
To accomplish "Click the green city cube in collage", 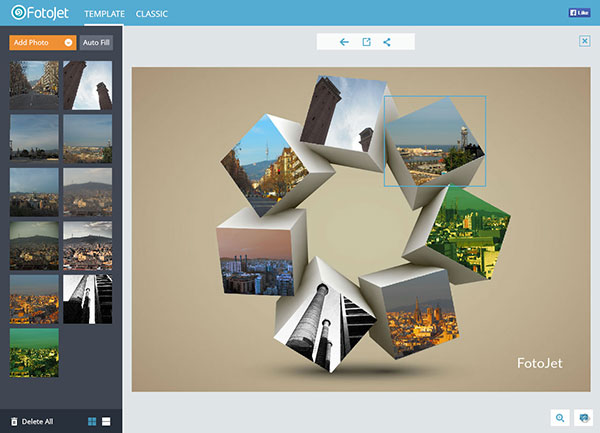I will 467,231.
